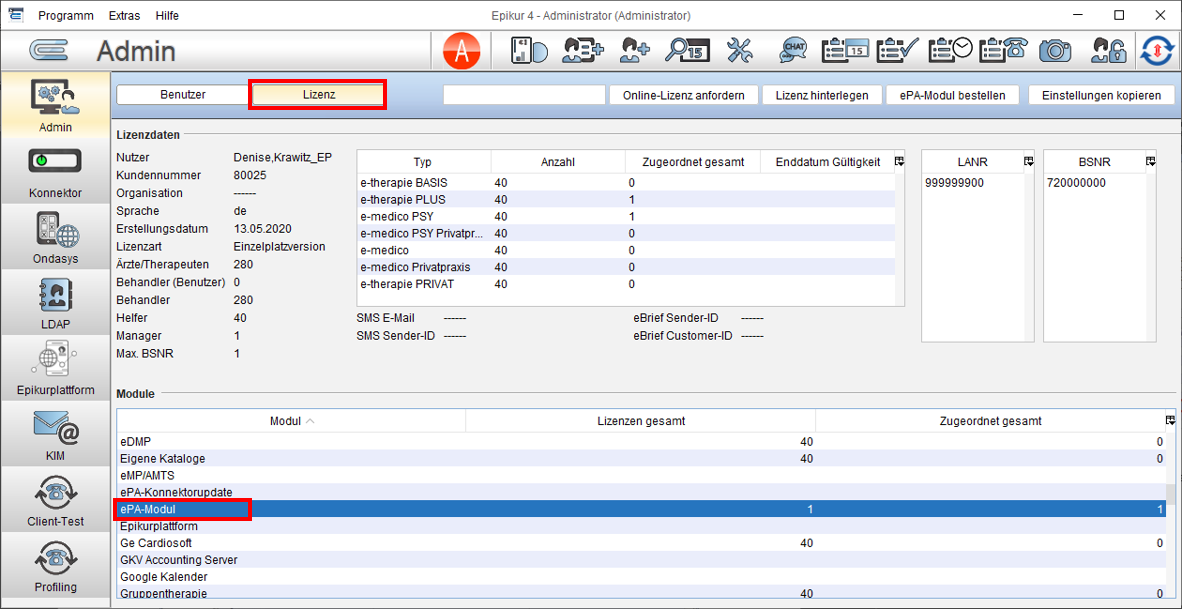
Task: Select the Admin section in the sidebar
Action: 54,105
